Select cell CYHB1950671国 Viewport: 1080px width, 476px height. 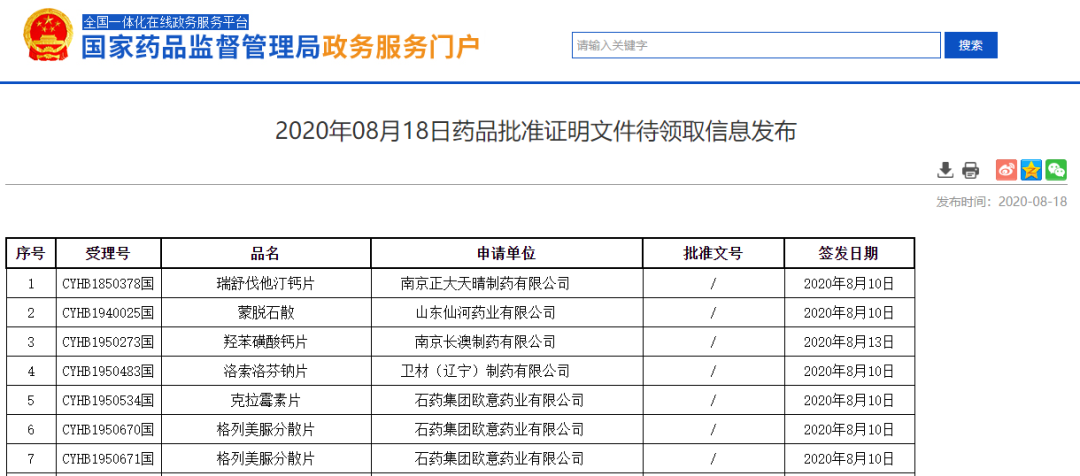[109, 458]
